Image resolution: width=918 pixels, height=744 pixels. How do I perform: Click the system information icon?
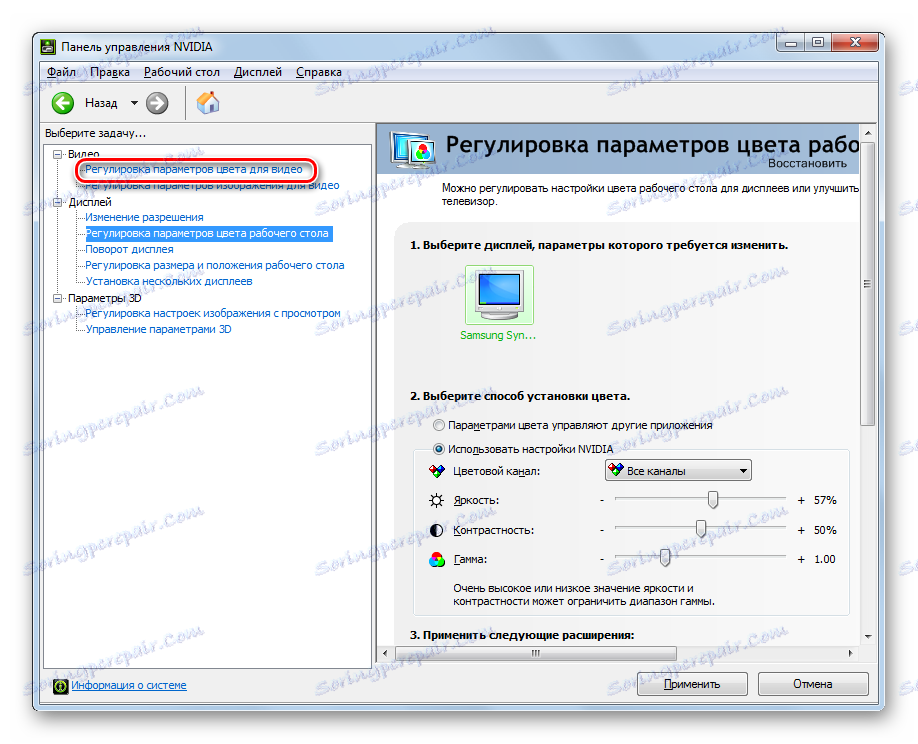[x=60, y=685]
